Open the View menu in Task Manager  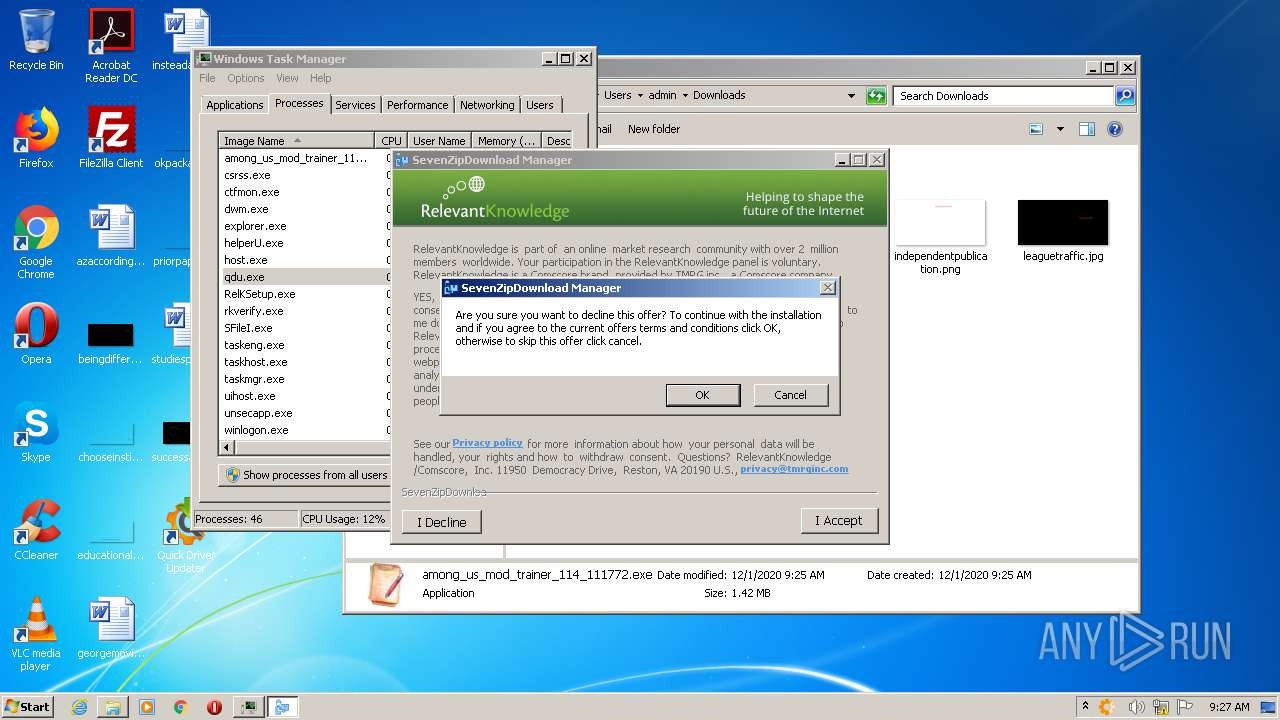coord(287,78)
